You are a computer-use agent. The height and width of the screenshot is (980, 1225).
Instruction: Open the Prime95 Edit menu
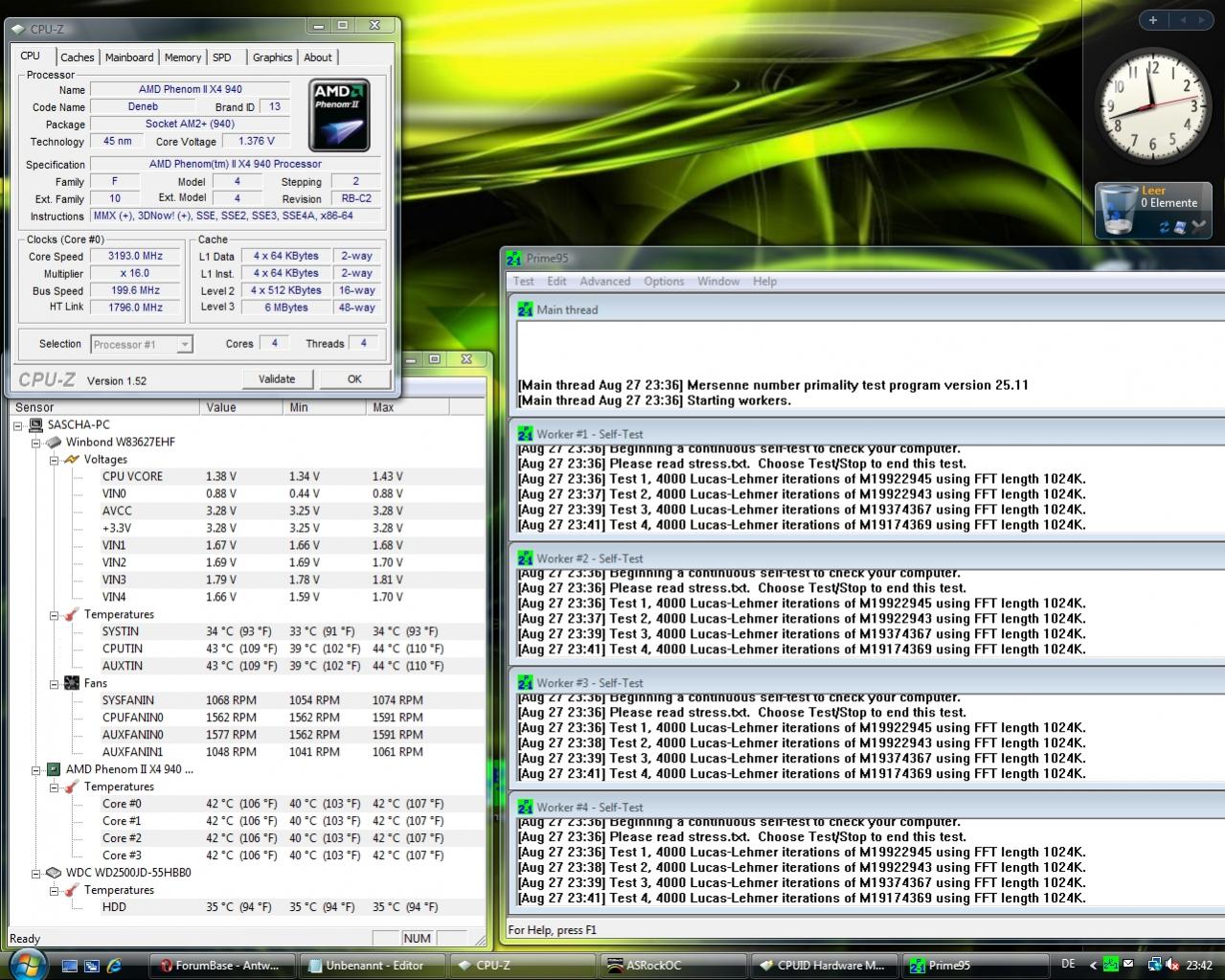pos(557,282)
